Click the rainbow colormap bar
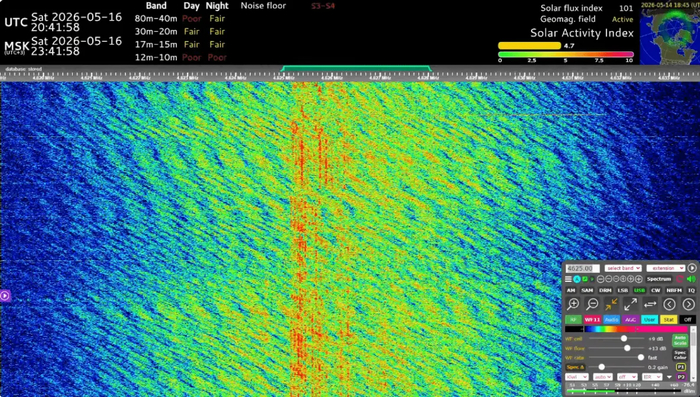 (636, 329)
